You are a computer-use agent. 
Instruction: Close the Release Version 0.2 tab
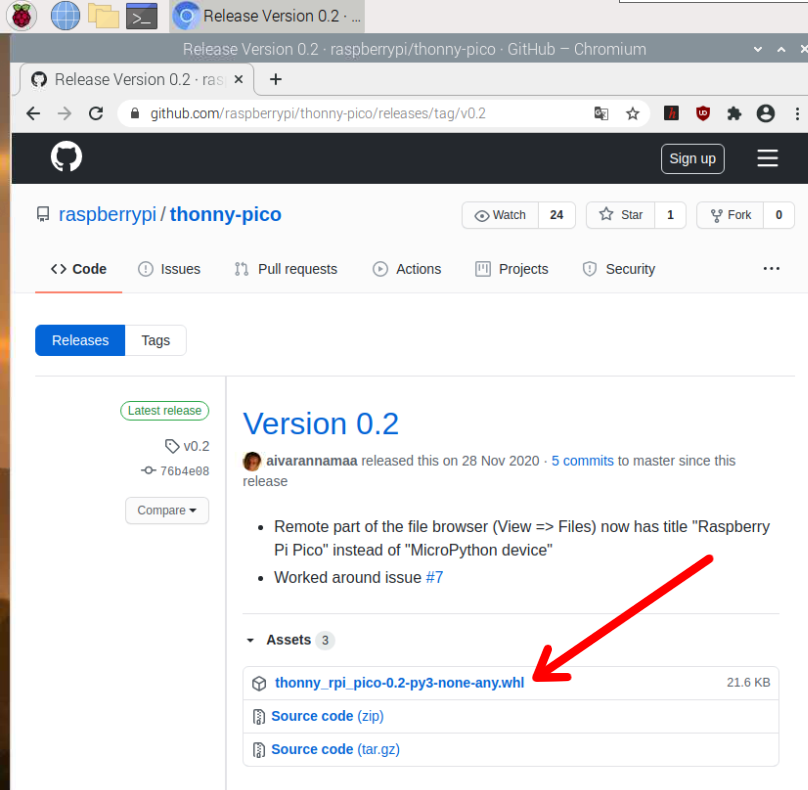point(239,79)
